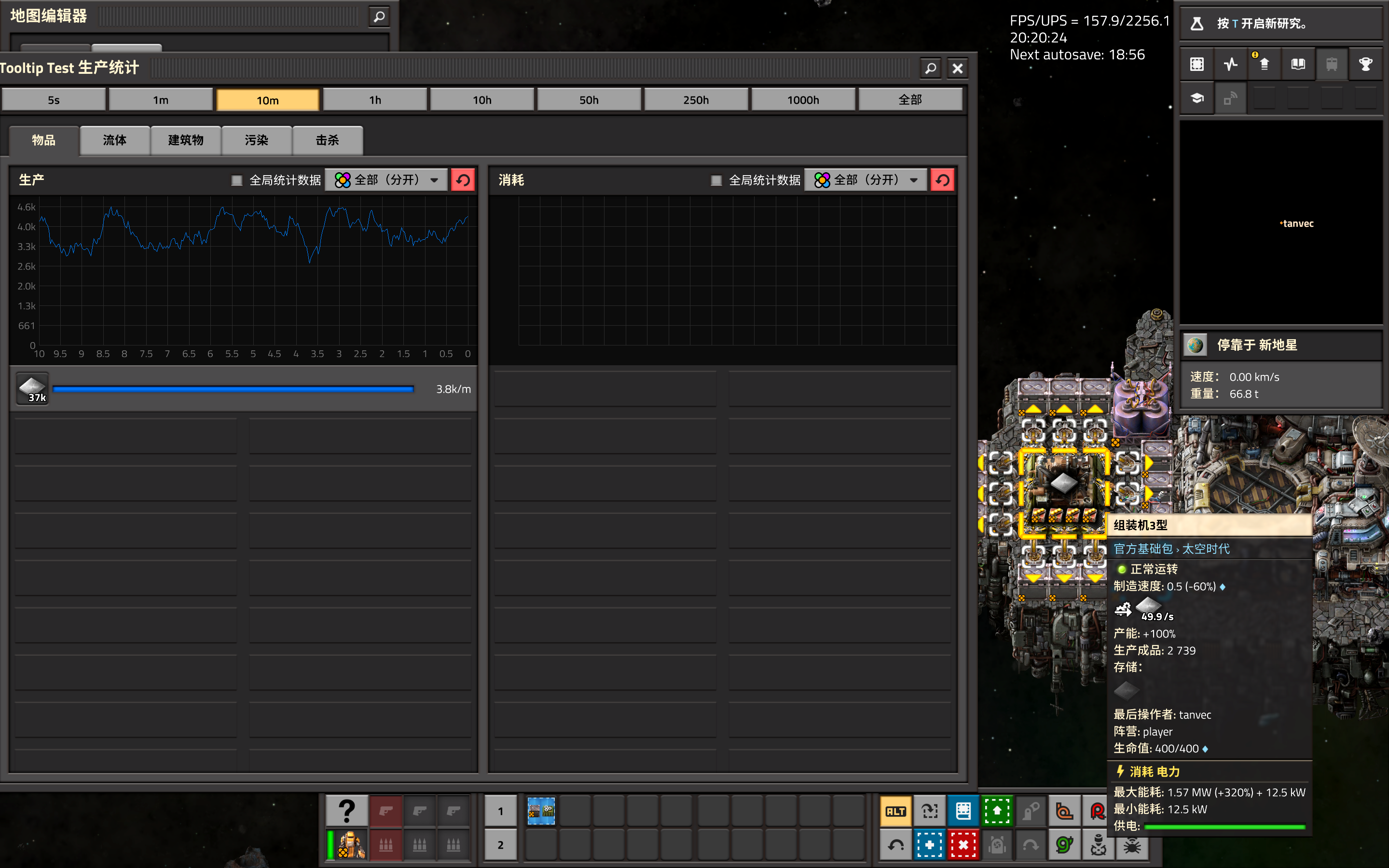Toggle the ALT mode button
This screenshot has height=868, width=1389.
coord(895,811)
